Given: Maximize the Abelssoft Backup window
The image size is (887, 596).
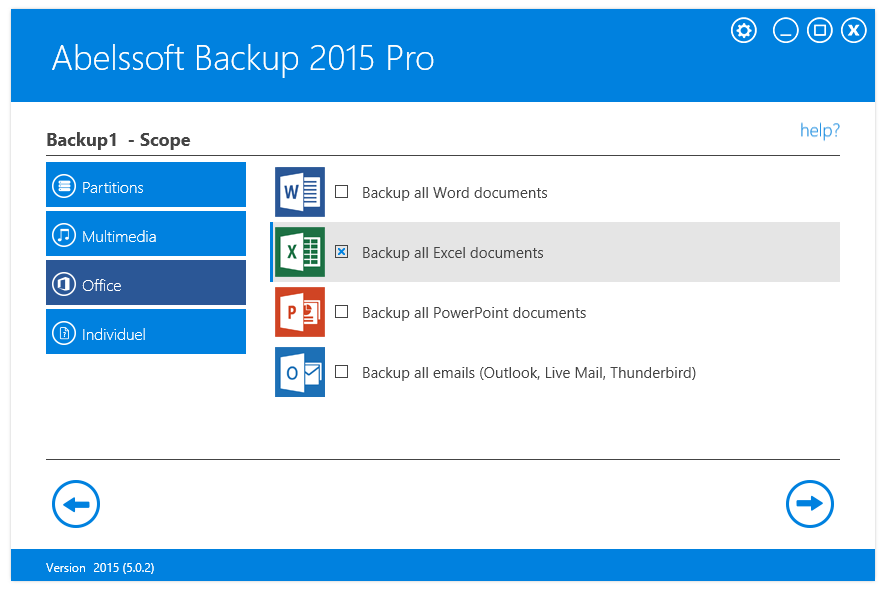Looking at the screenshot, I should pos(819,31).
